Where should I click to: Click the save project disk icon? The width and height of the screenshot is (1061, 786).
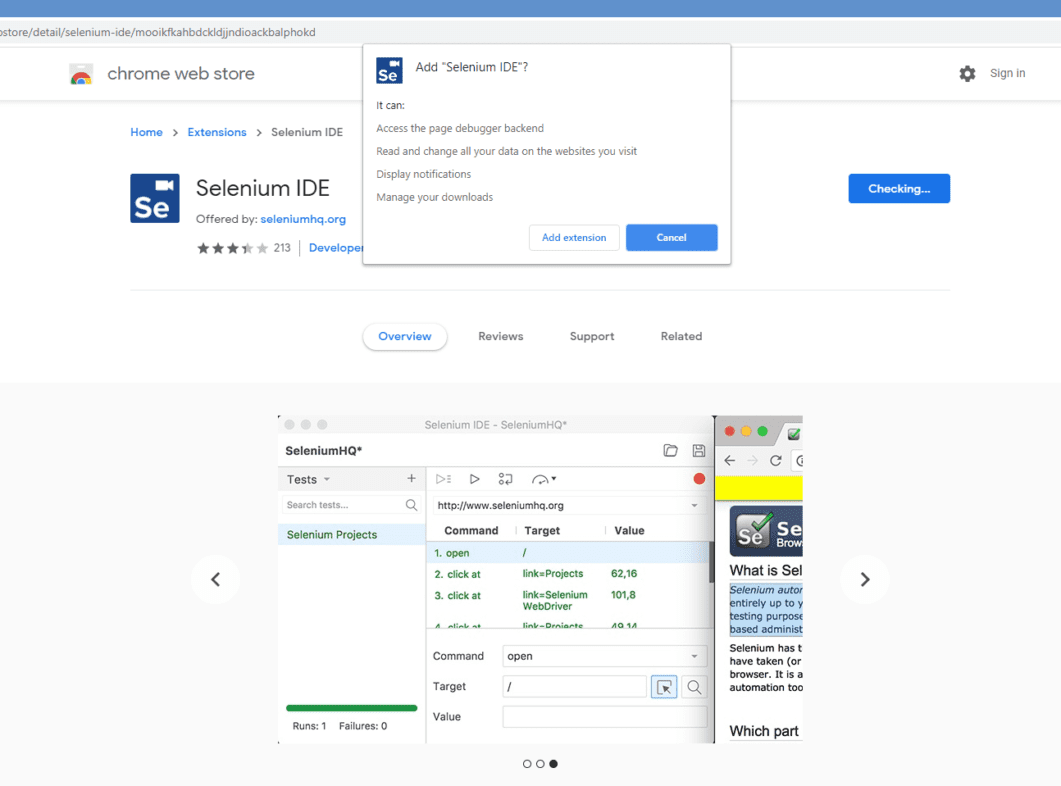tap(699, 451)
